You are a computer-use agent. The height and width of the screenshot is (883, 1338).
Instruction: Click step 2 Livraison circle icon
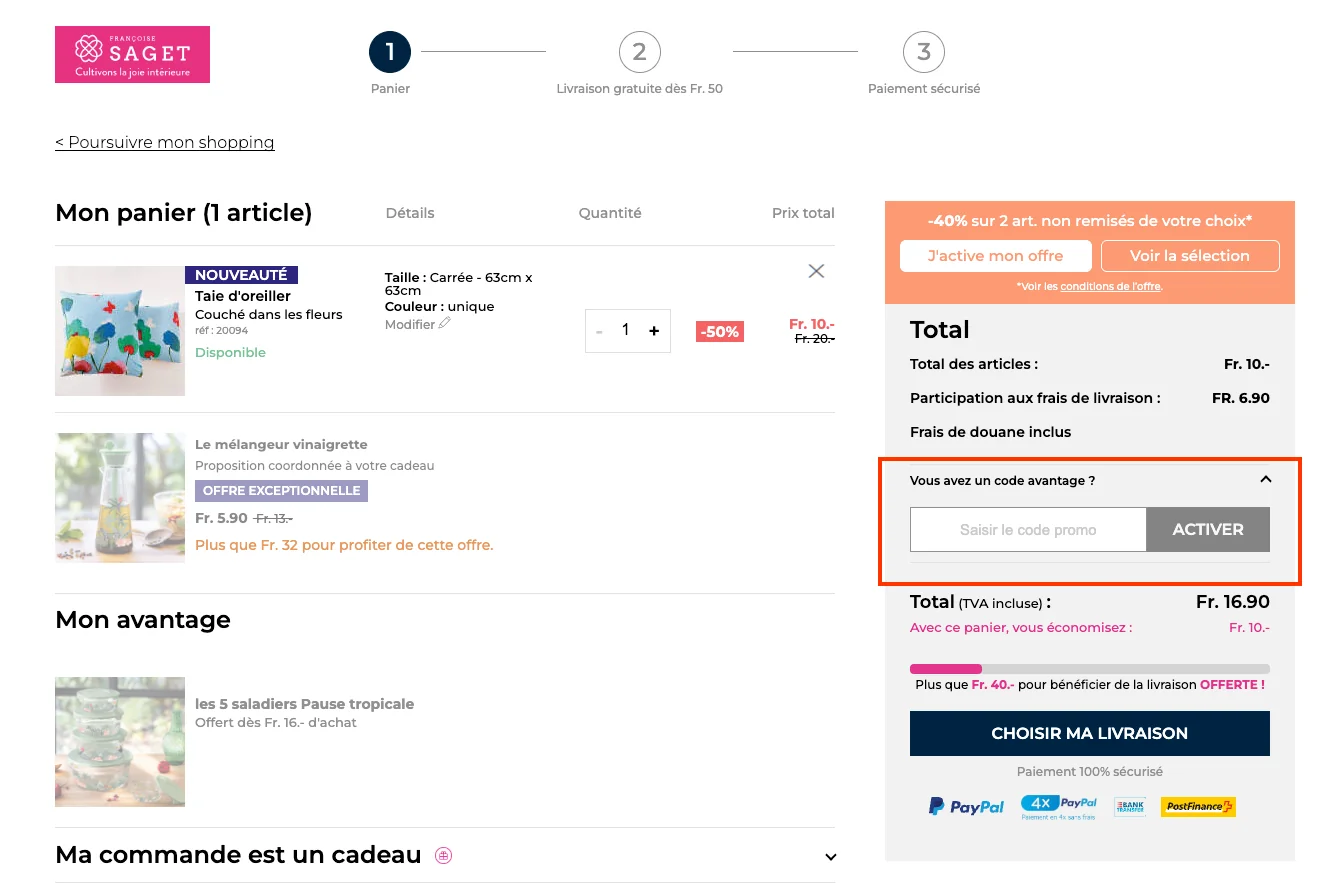click(x=639, y=52)
